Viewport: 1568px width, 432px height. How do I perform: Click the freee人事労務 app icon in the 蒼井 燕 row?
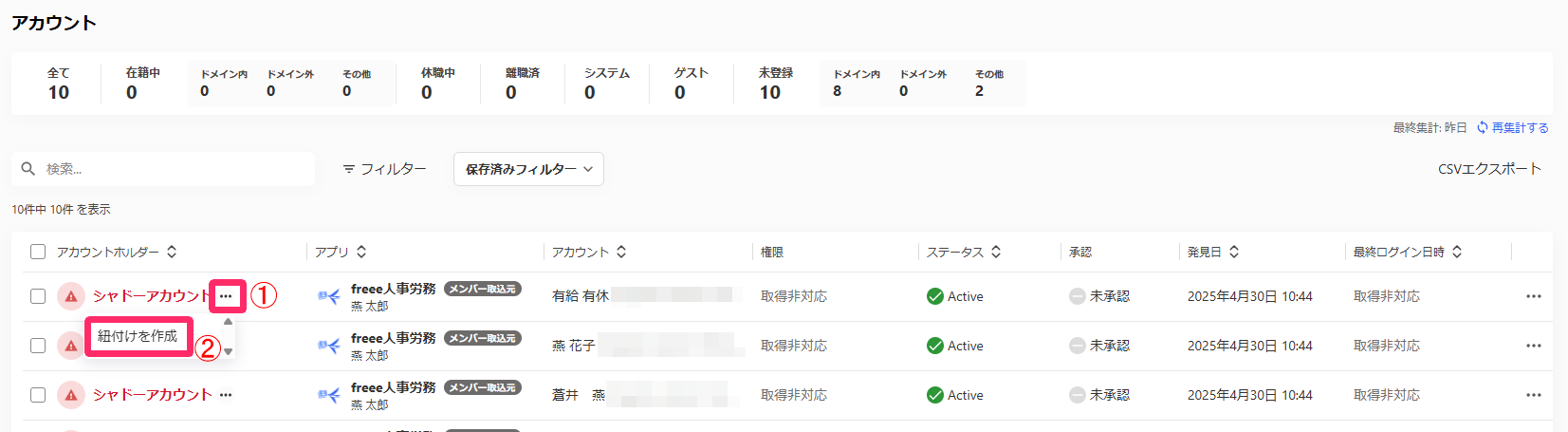pyautogui.click(x=329, y=395)
